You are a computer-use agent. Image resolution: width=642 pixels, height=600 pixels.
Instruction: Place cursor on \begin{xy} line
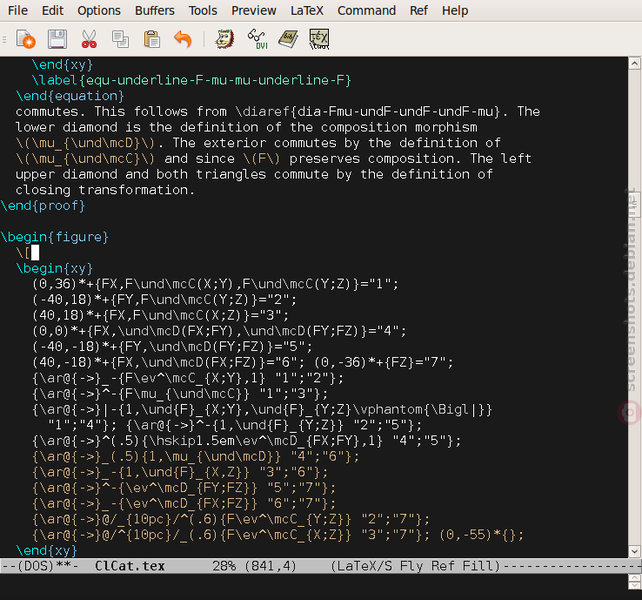point(54,269)
